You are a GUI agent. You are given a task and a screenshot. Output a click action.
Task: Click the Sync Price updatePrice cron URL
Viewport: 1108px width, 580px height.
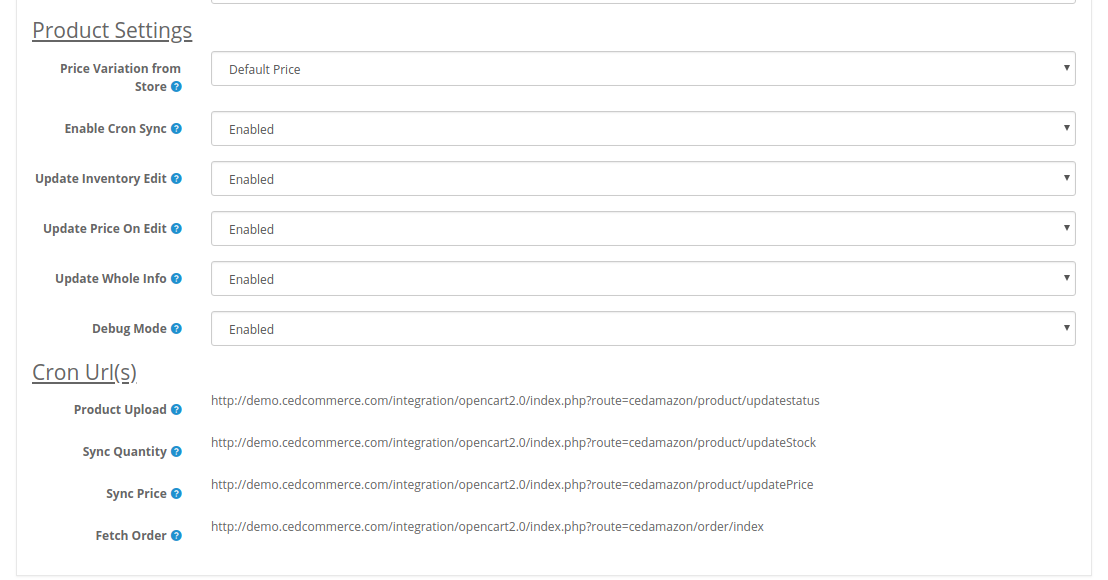pos(512,485)
